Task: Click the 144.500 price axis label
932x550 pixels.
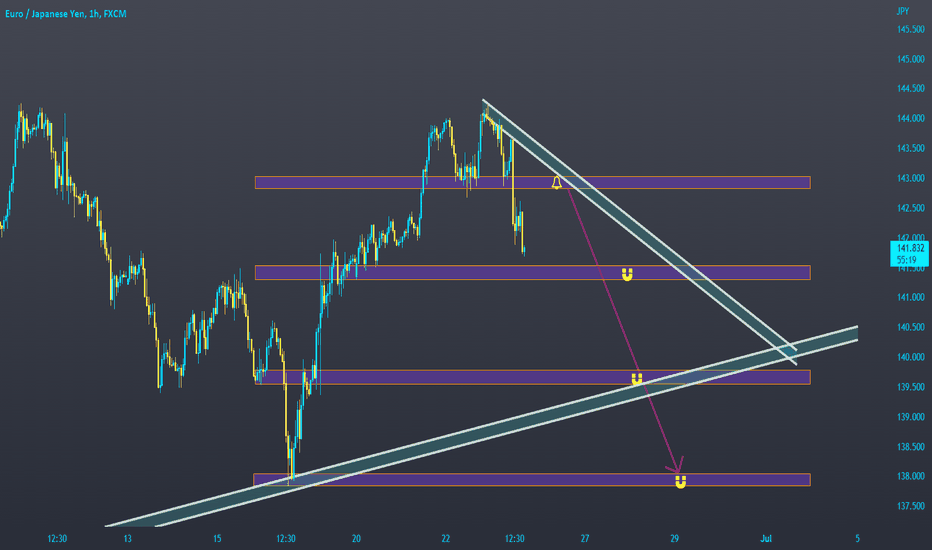Action: pyautogui.click(x=911, y=89)
